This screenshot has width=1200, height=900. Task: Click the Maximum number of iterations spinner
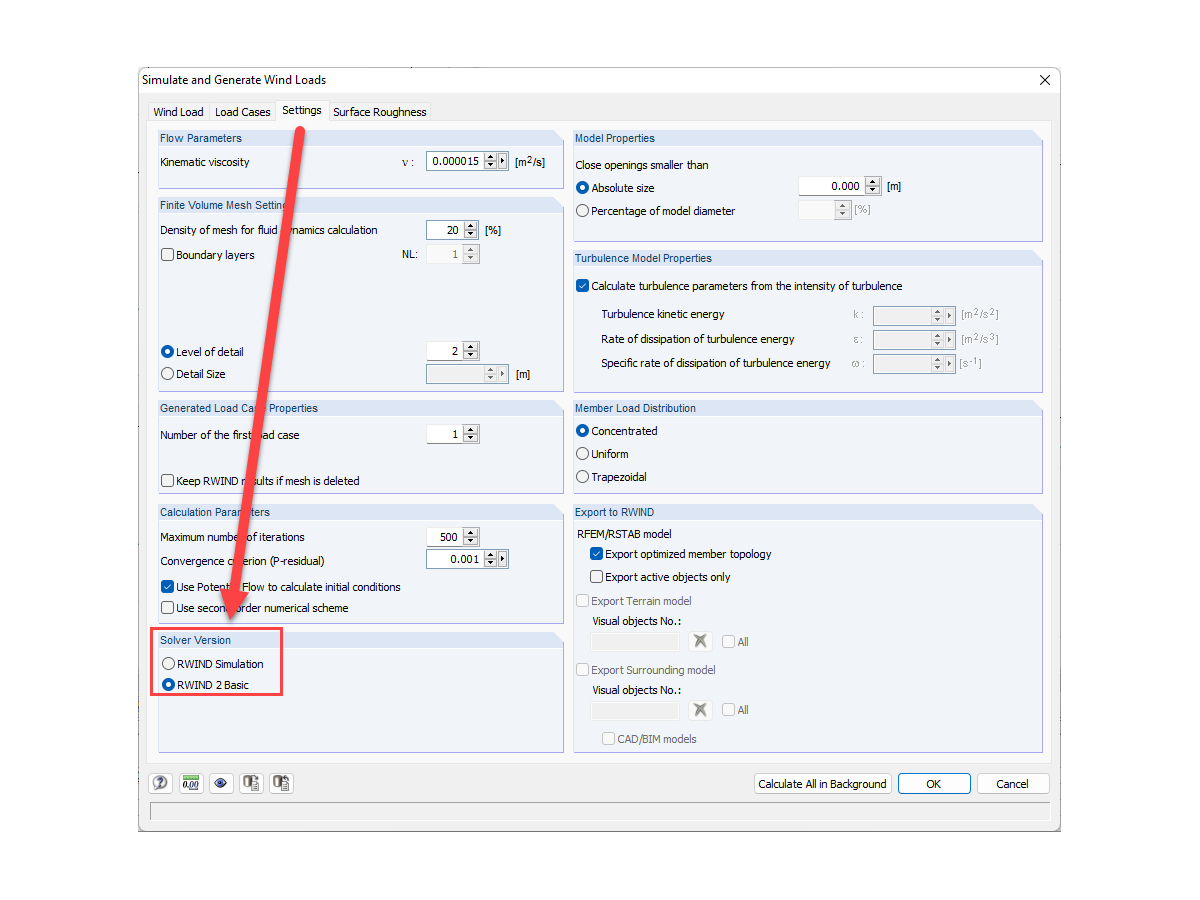471,537
